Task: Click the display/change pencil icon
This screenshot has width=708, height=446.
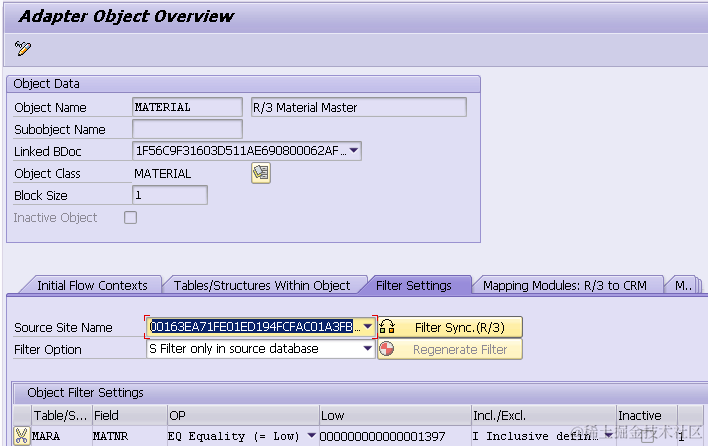Action: [23, 48]
